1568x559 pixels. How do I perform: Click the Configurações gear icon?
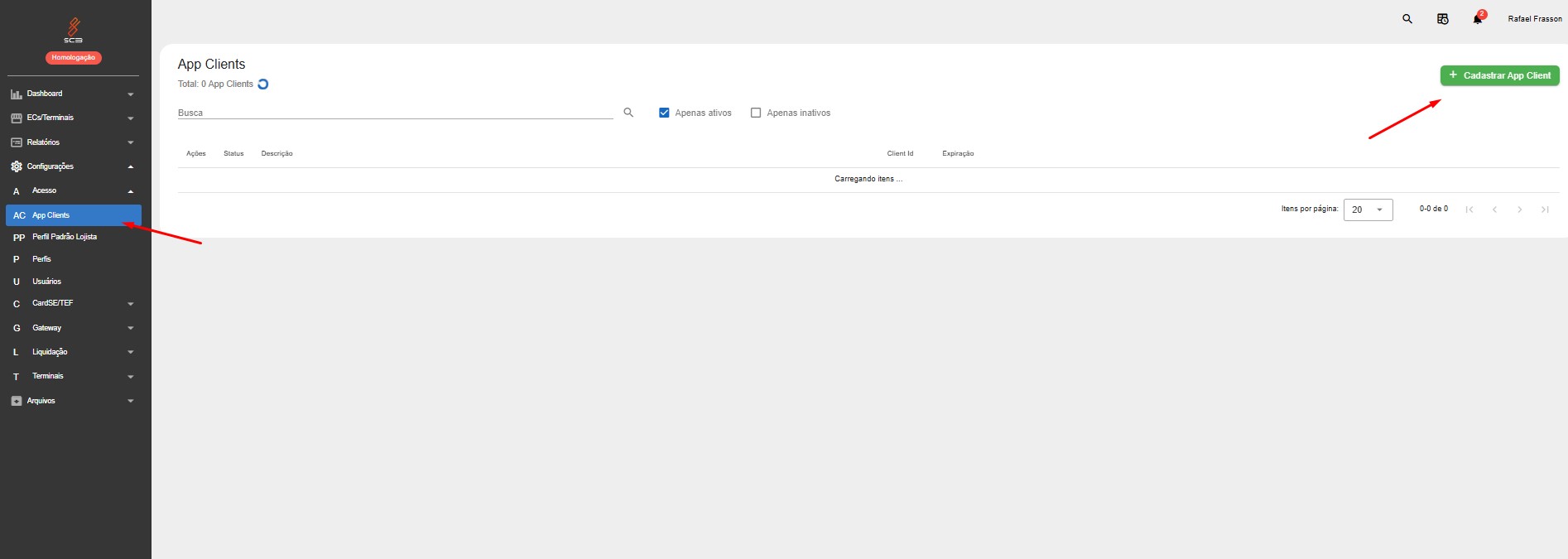(17, 166)
